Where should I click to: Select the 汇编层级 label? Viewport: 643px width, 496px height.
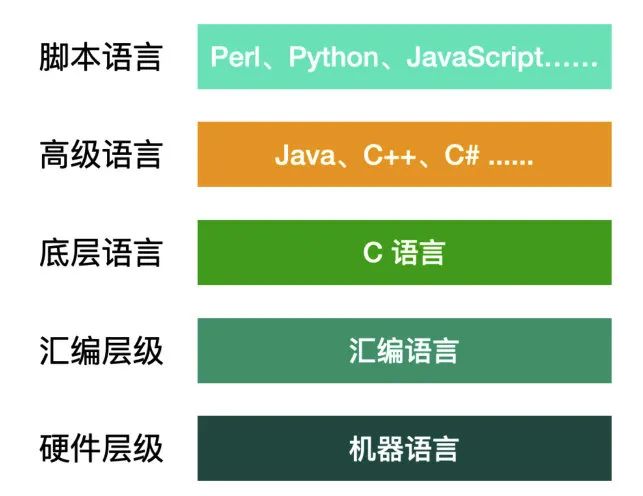coord(101,350)
